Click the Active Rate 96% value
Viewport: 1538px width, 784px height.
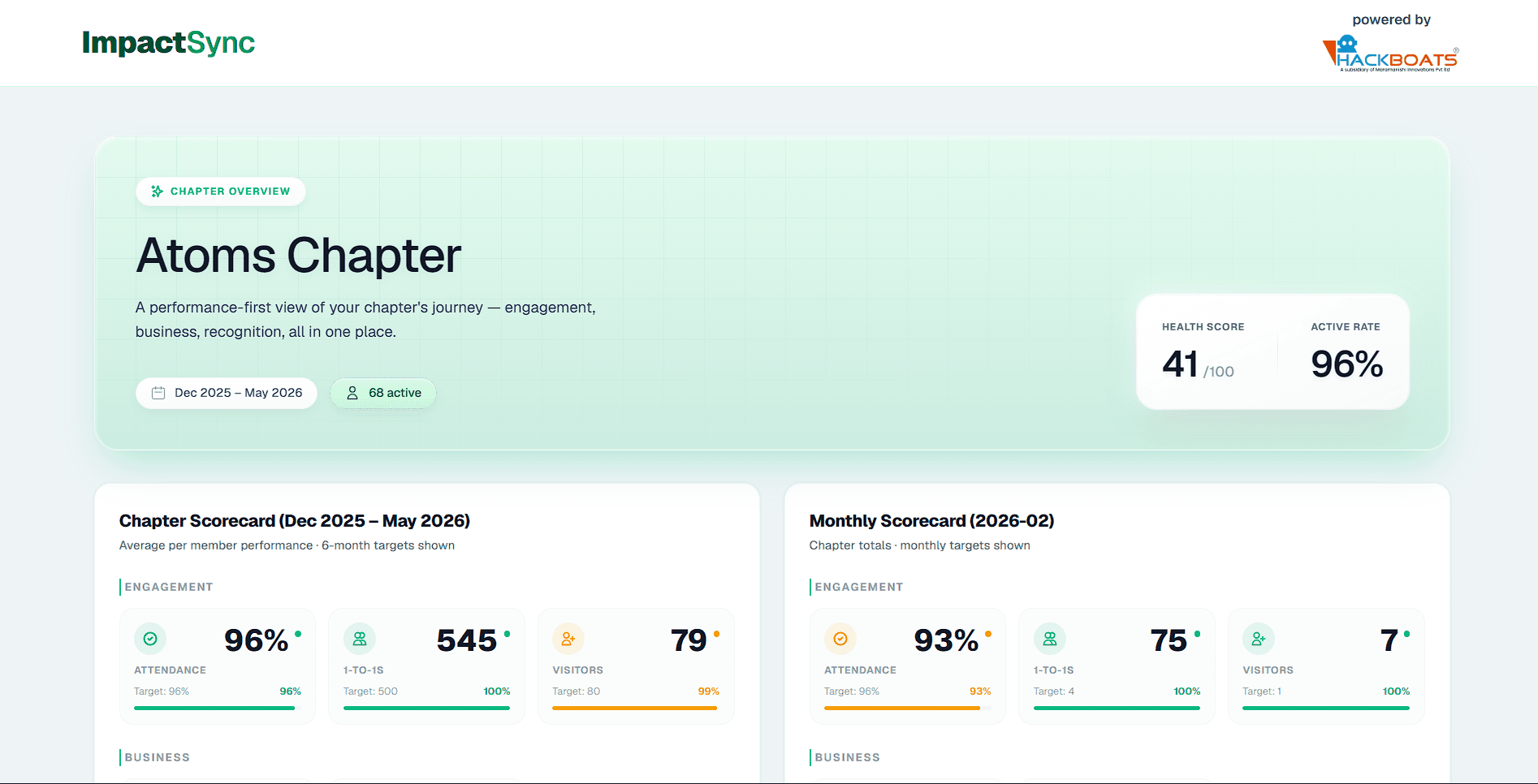pos(1347,364)
